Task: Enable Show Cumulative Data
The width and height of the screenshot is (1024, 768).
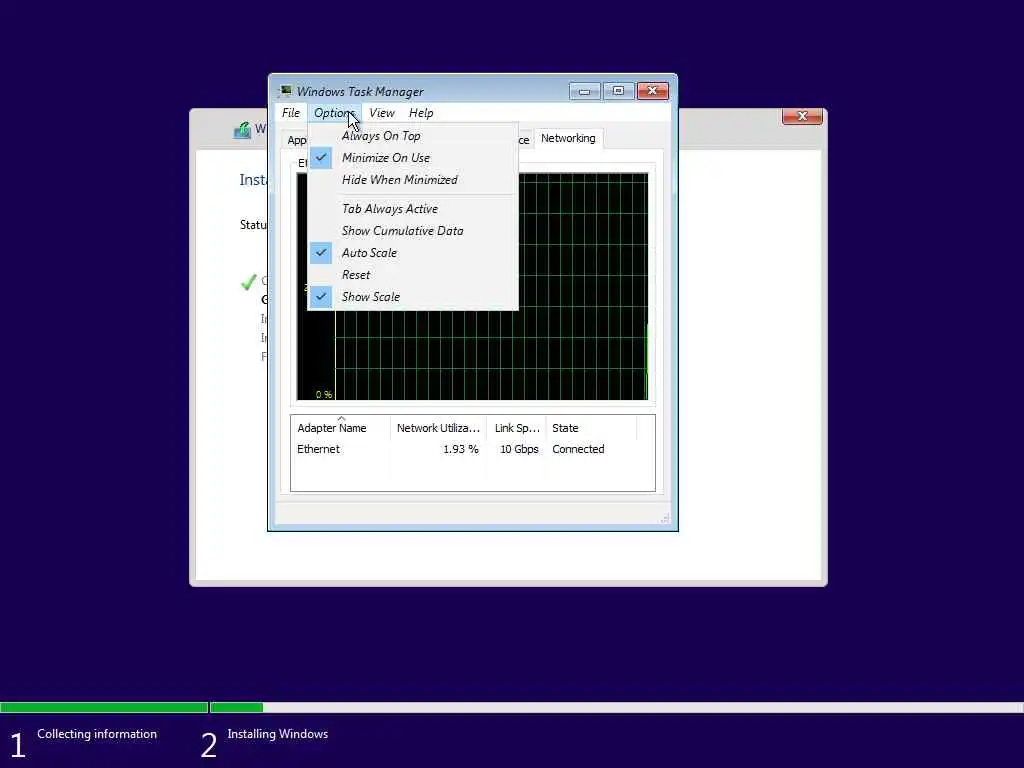Action: (413, 231)
